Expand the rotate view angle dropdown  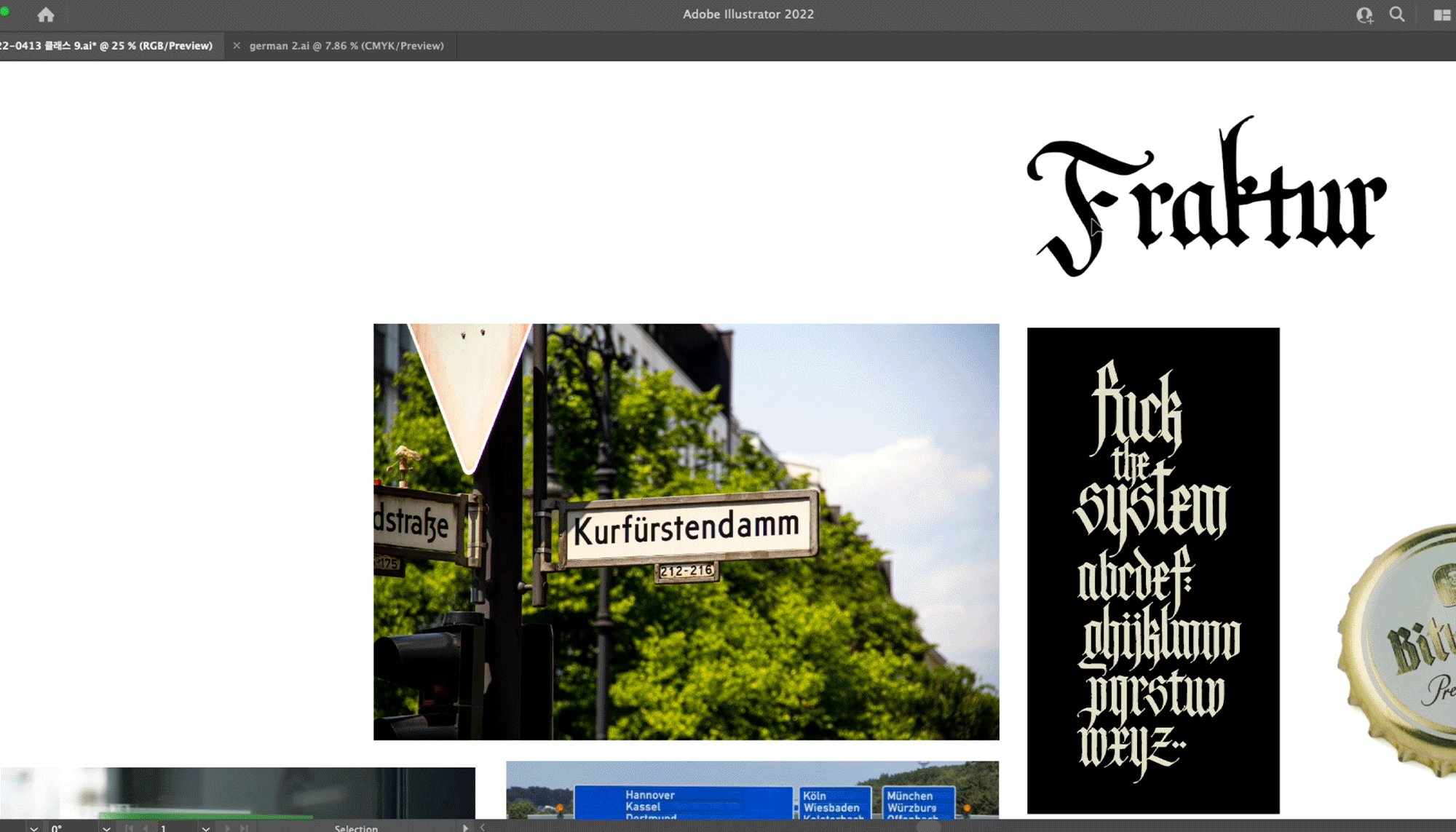point(107,828)
